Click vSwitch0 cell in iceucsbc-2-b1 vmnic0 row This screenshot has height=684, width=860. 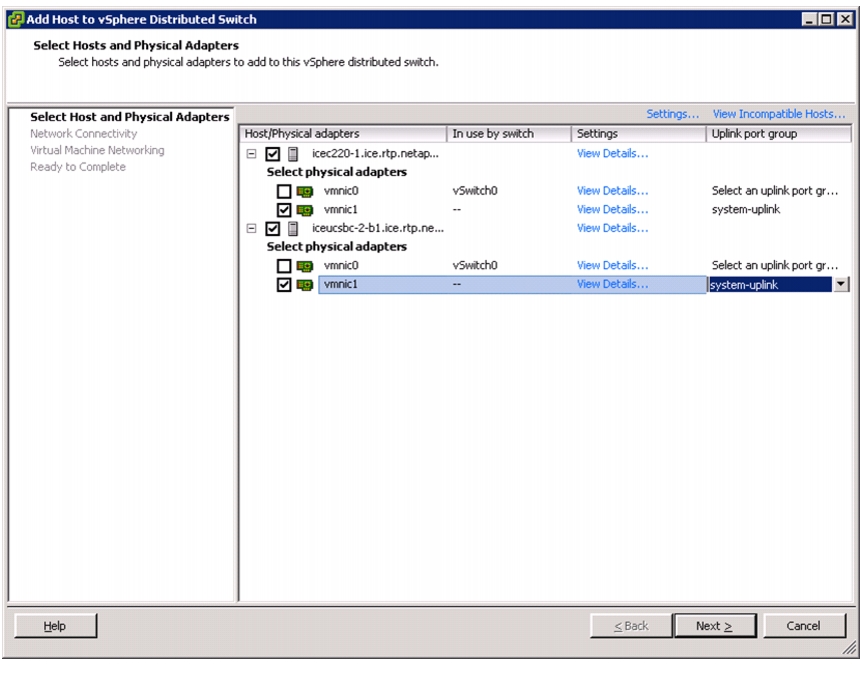click(x=475, y=265)
